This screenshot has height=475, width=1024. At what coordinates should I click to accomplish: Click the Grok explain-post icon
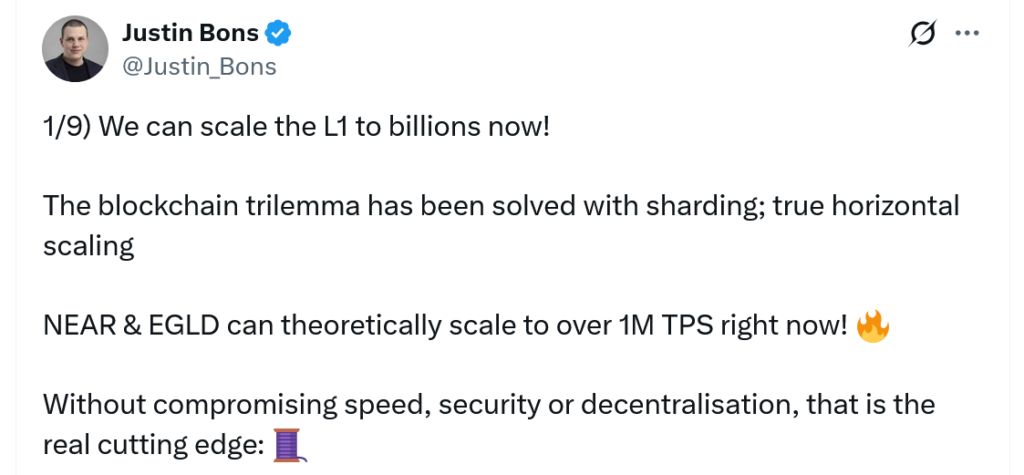(x=922, y=34)
